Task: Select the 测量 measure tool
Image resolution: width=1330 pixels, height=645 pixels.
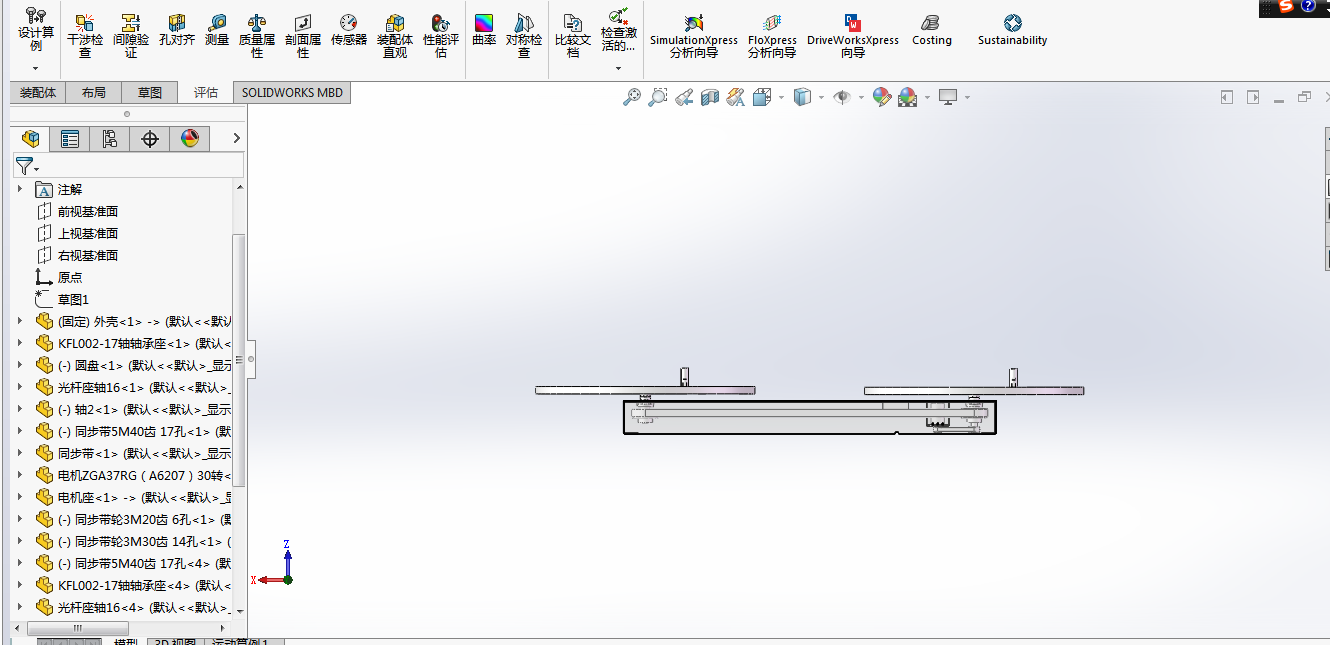Action: tap(217, 30)
